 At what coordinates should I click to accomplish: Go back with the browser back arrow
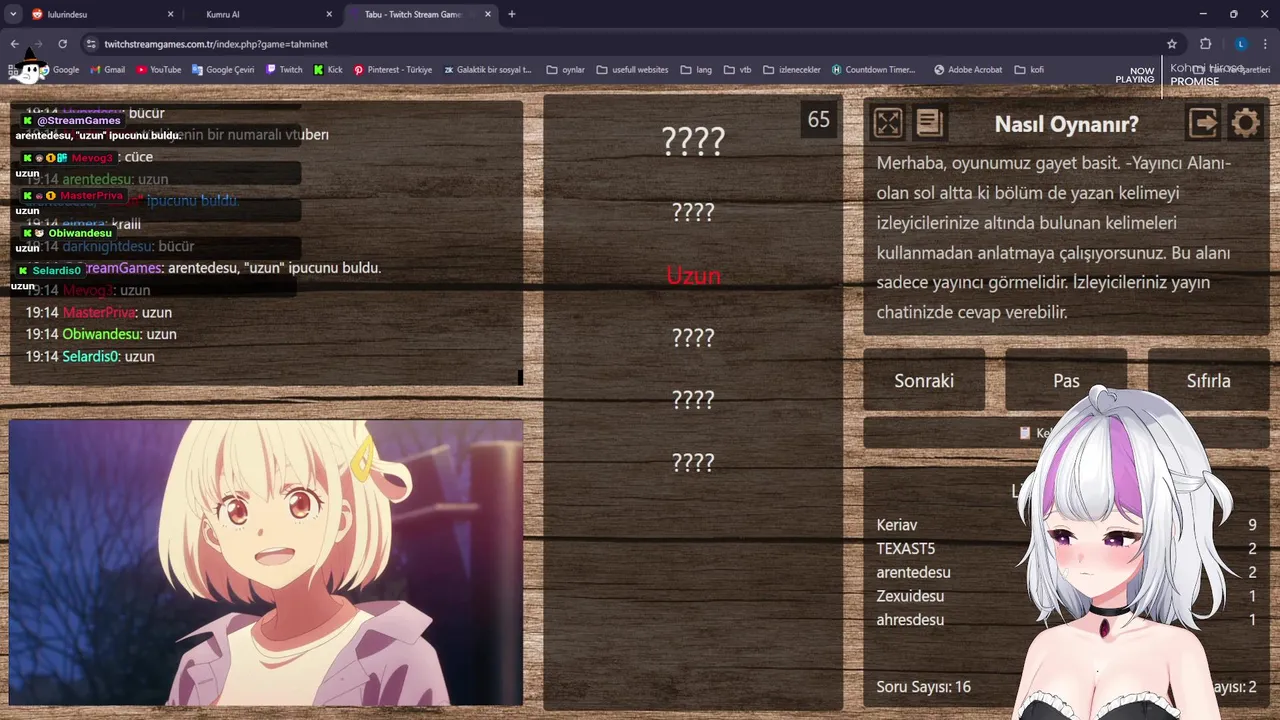pos(14,44)
